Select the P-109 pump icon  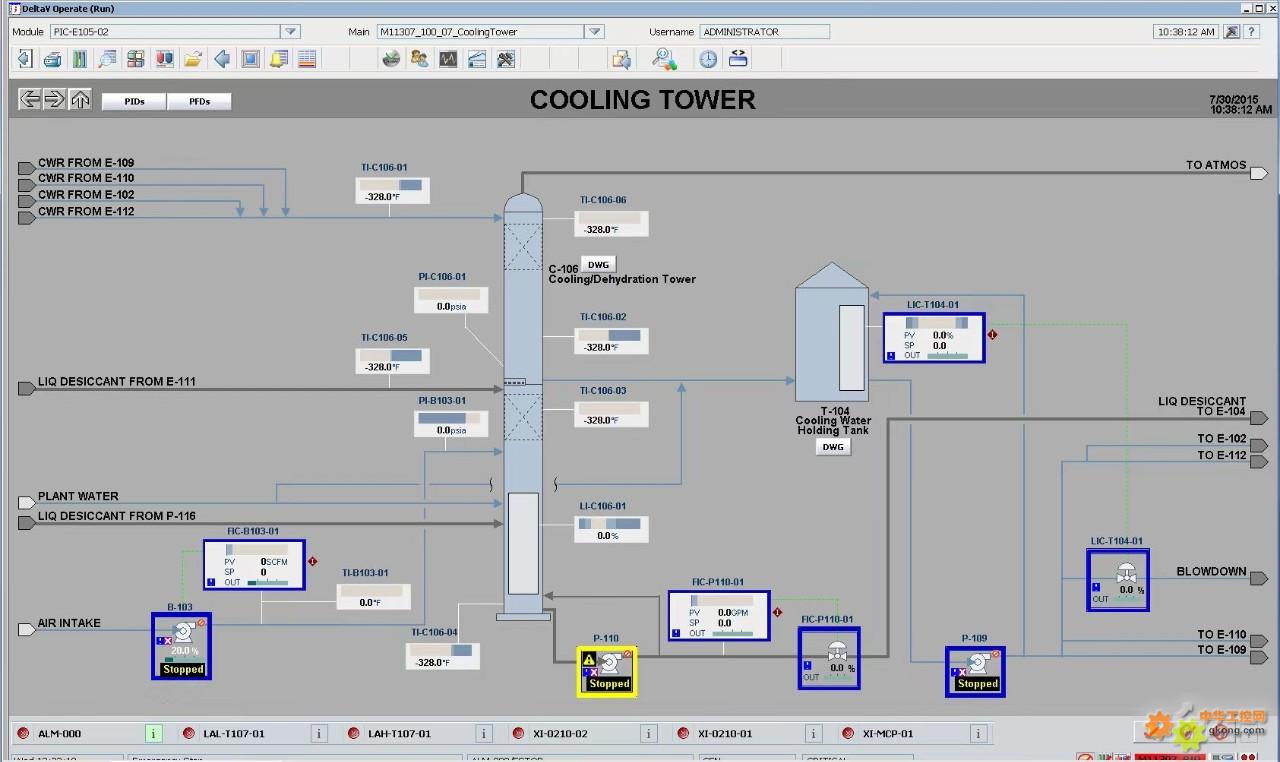coord(975,671)
